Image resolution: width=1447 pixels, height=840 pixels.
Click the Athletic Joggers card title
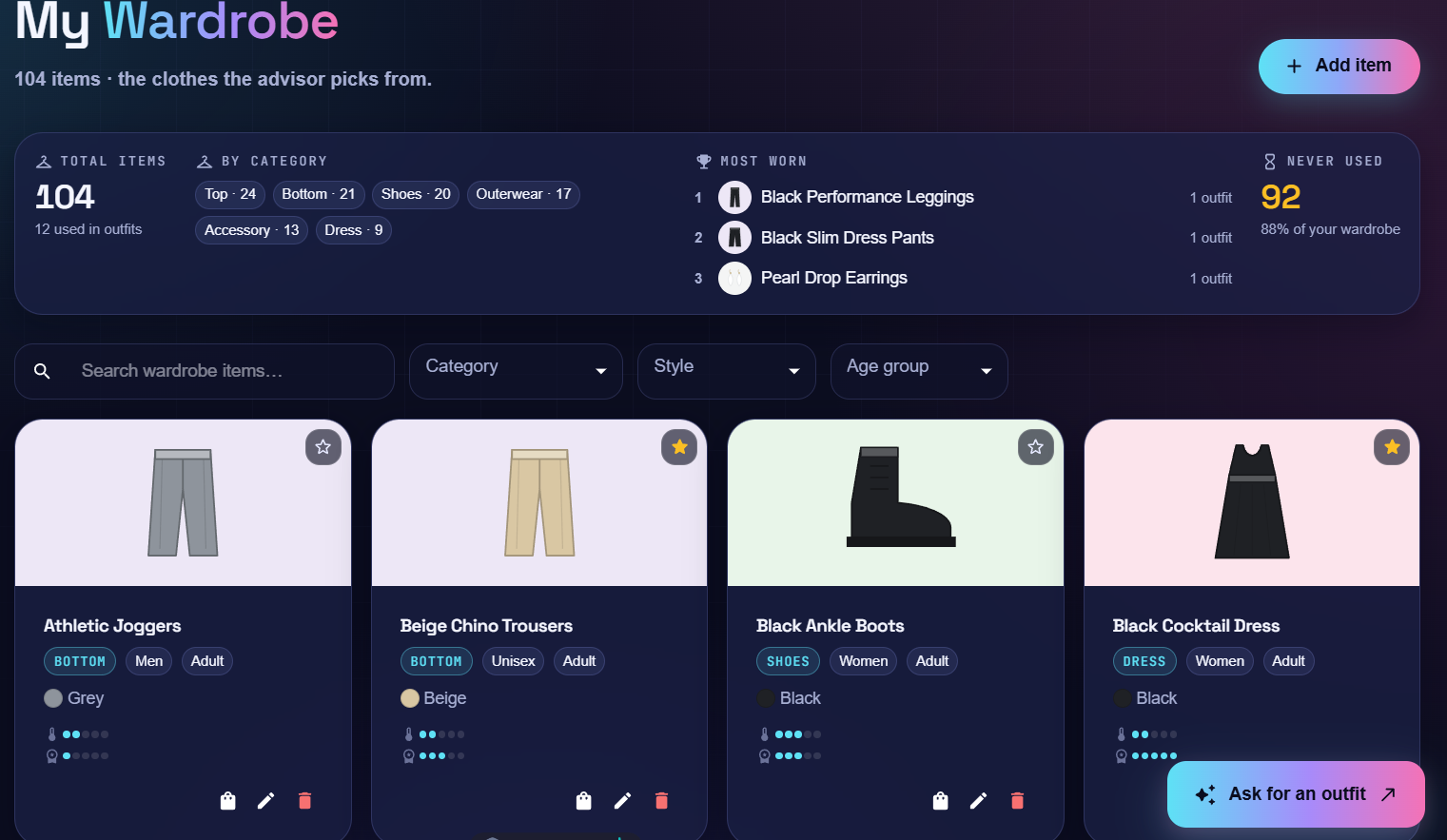(x=112, y=626)
